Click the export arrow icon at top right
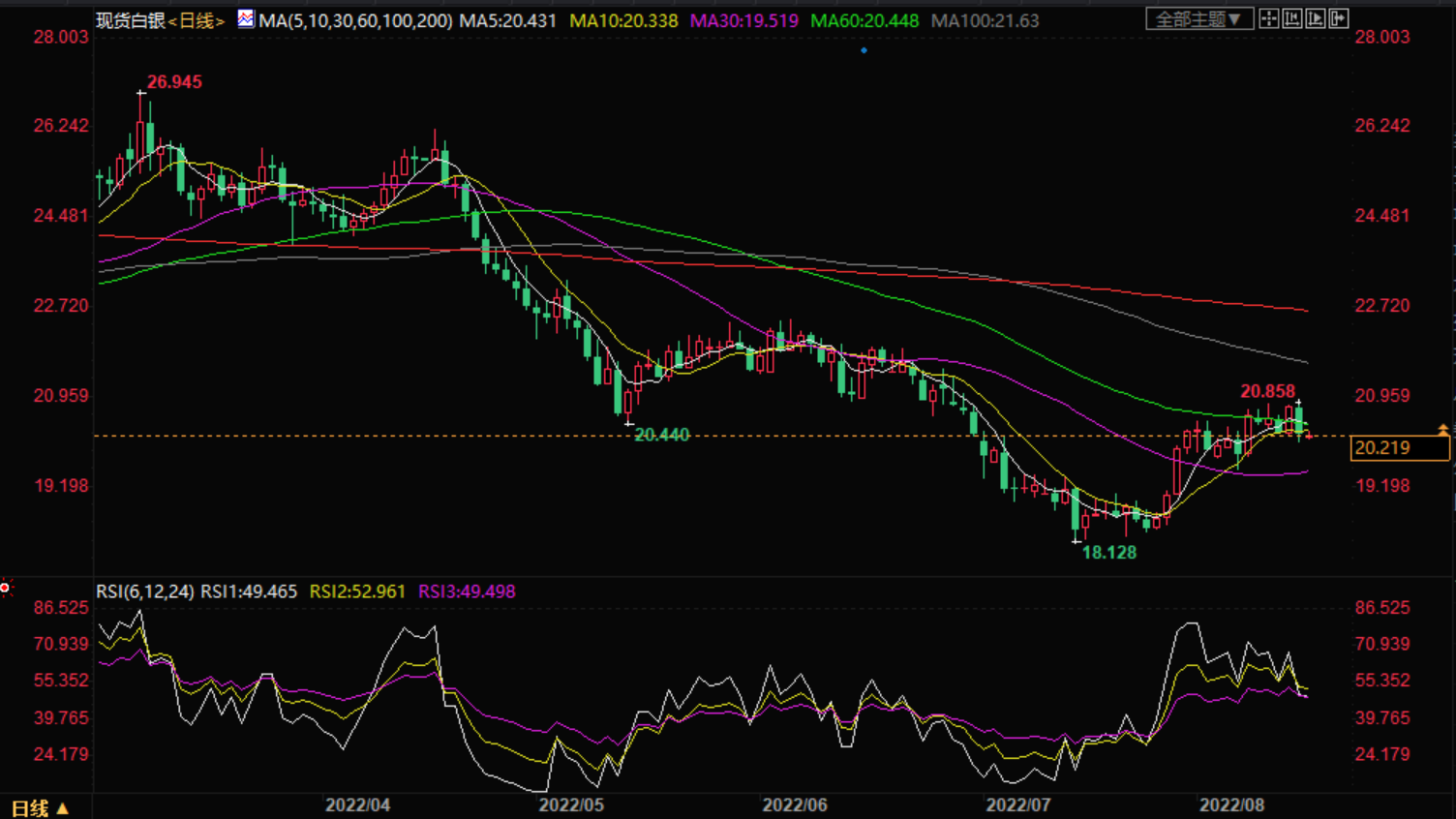The height and width of the screenshot is (819, 1456). pyautogui.click(x=1338, y=18)
